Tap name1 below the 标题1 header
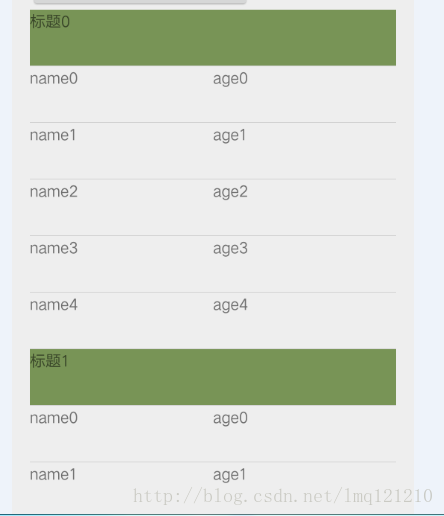 pyautogui.click(x=53, y=475)
